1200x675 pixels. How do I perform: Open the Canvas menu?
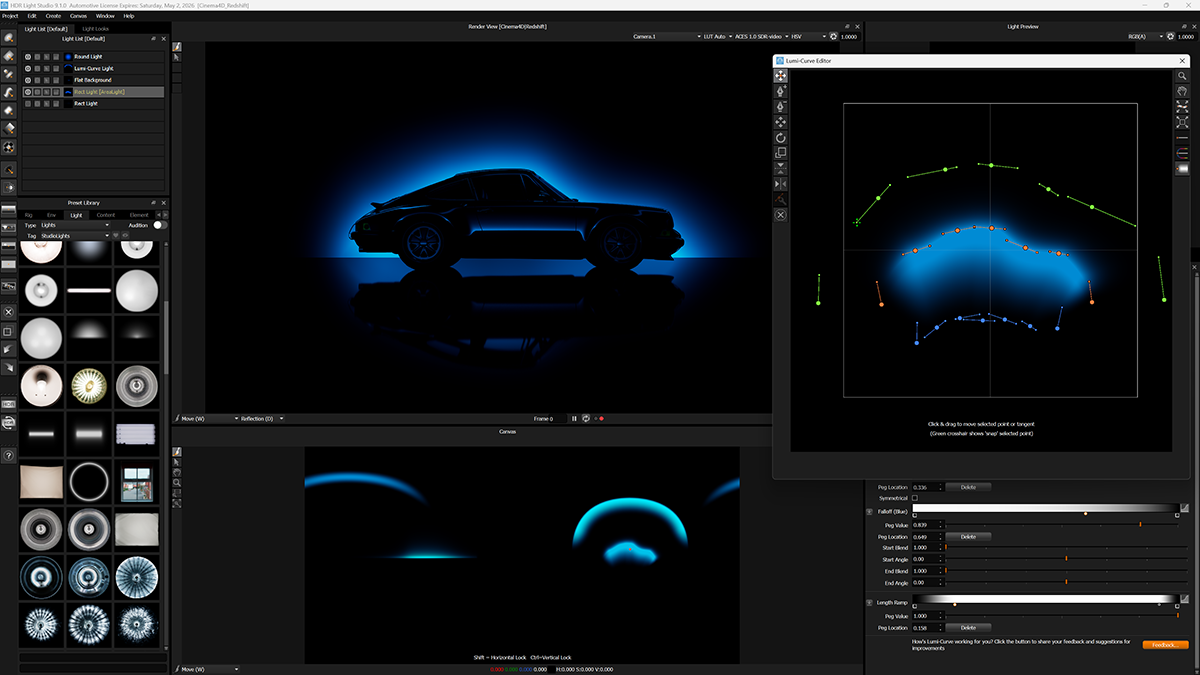coord(79,16)
